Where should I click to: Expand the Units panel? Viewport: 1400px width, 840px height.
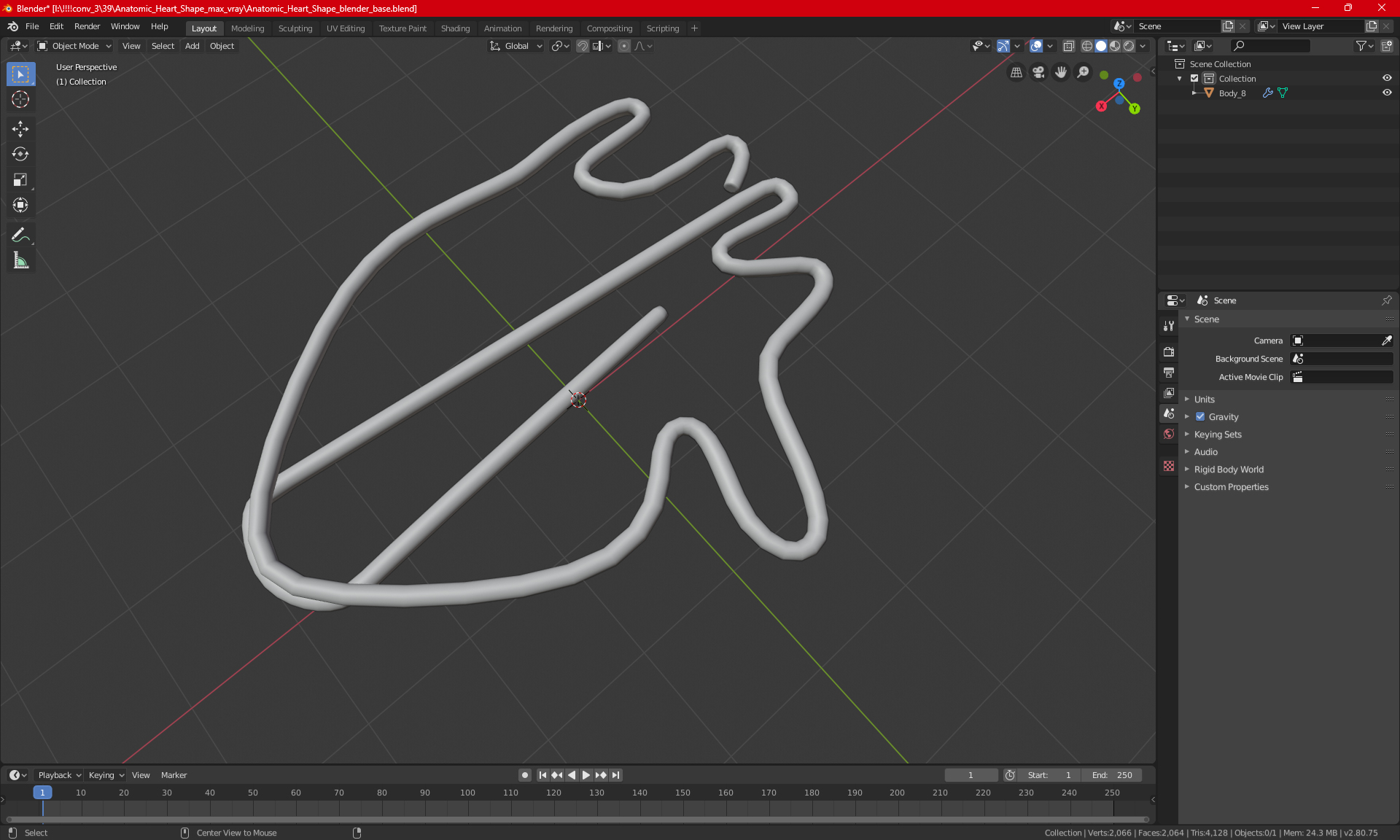pos(1204,400)
